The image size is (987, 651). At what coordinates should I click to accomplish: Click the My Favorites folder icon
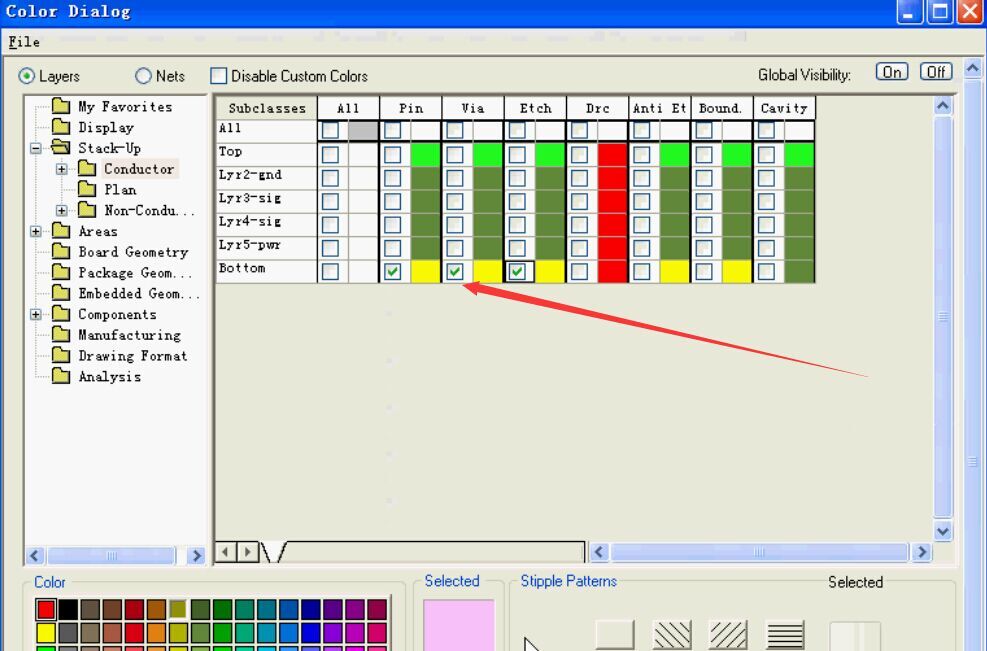click(x=61, y=106)
